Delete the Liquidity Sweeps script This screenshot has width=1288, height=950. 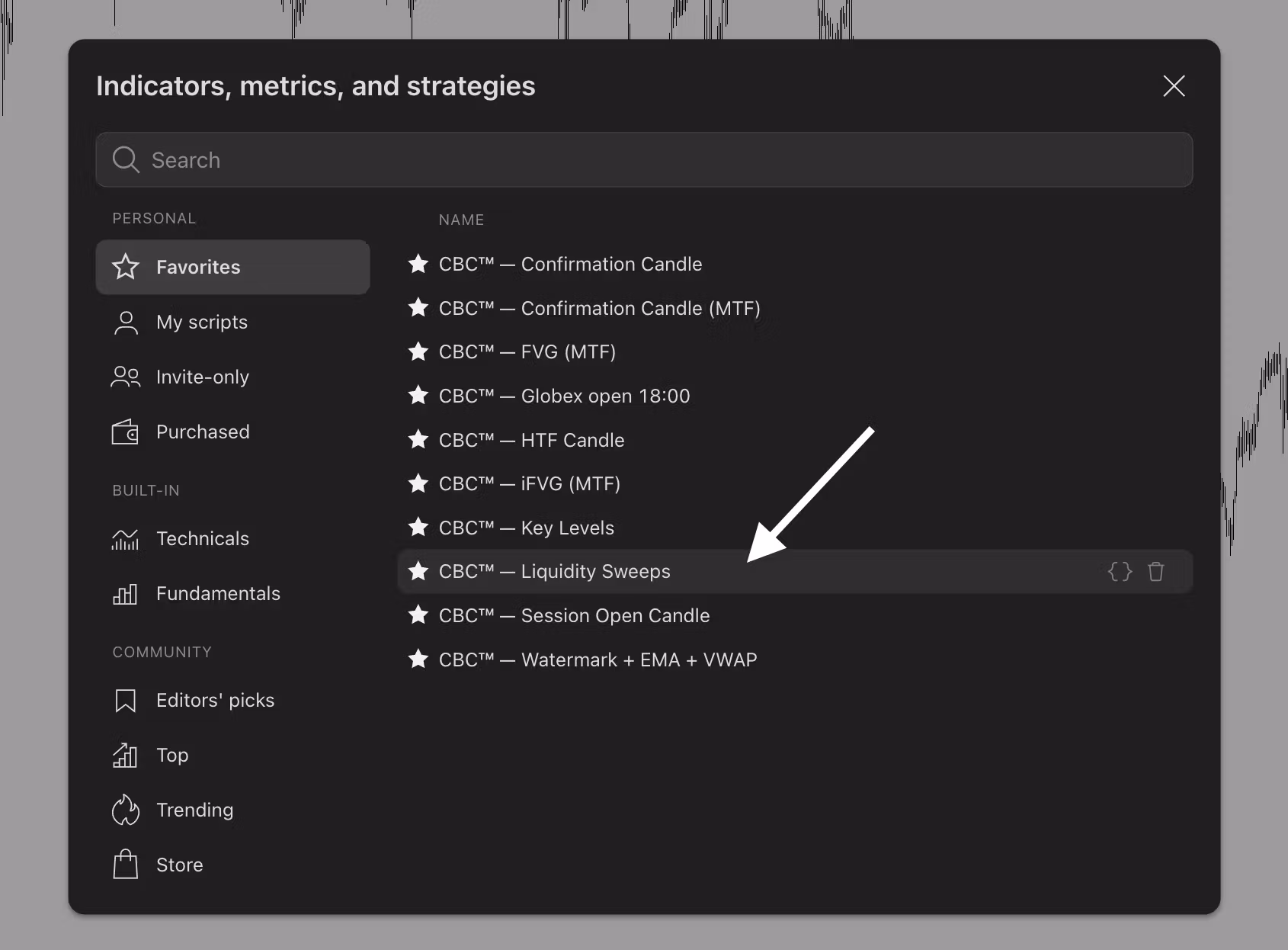tap(1155, 572)
